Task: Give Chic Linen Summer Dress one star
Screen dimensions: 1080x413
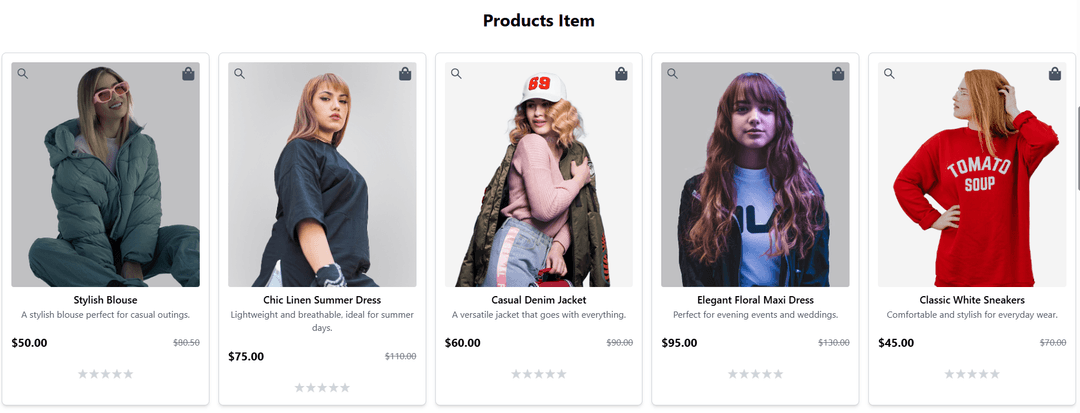Action: click(300, 388)
